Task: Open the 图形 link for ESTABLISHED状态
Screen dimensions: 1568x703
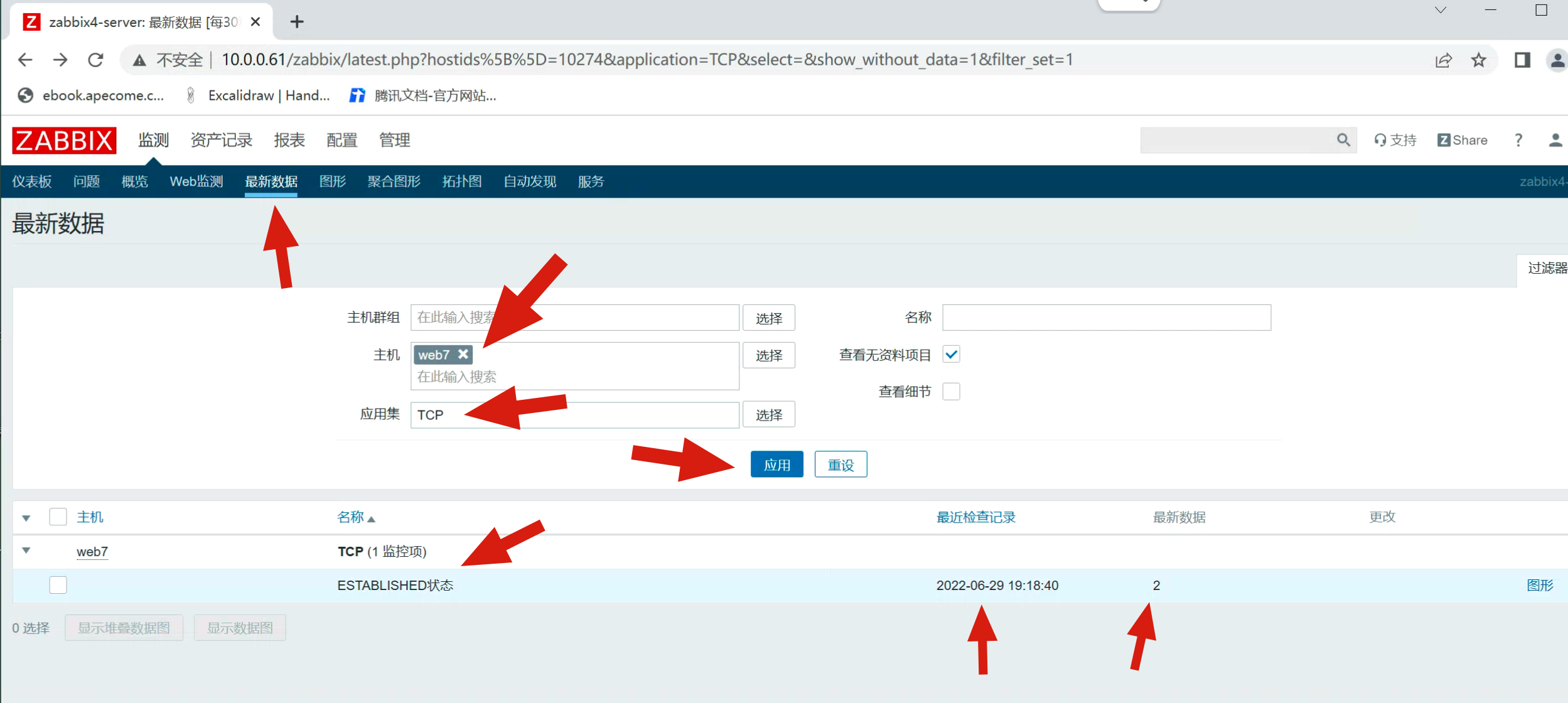Action: click(x=1539, y=585)
